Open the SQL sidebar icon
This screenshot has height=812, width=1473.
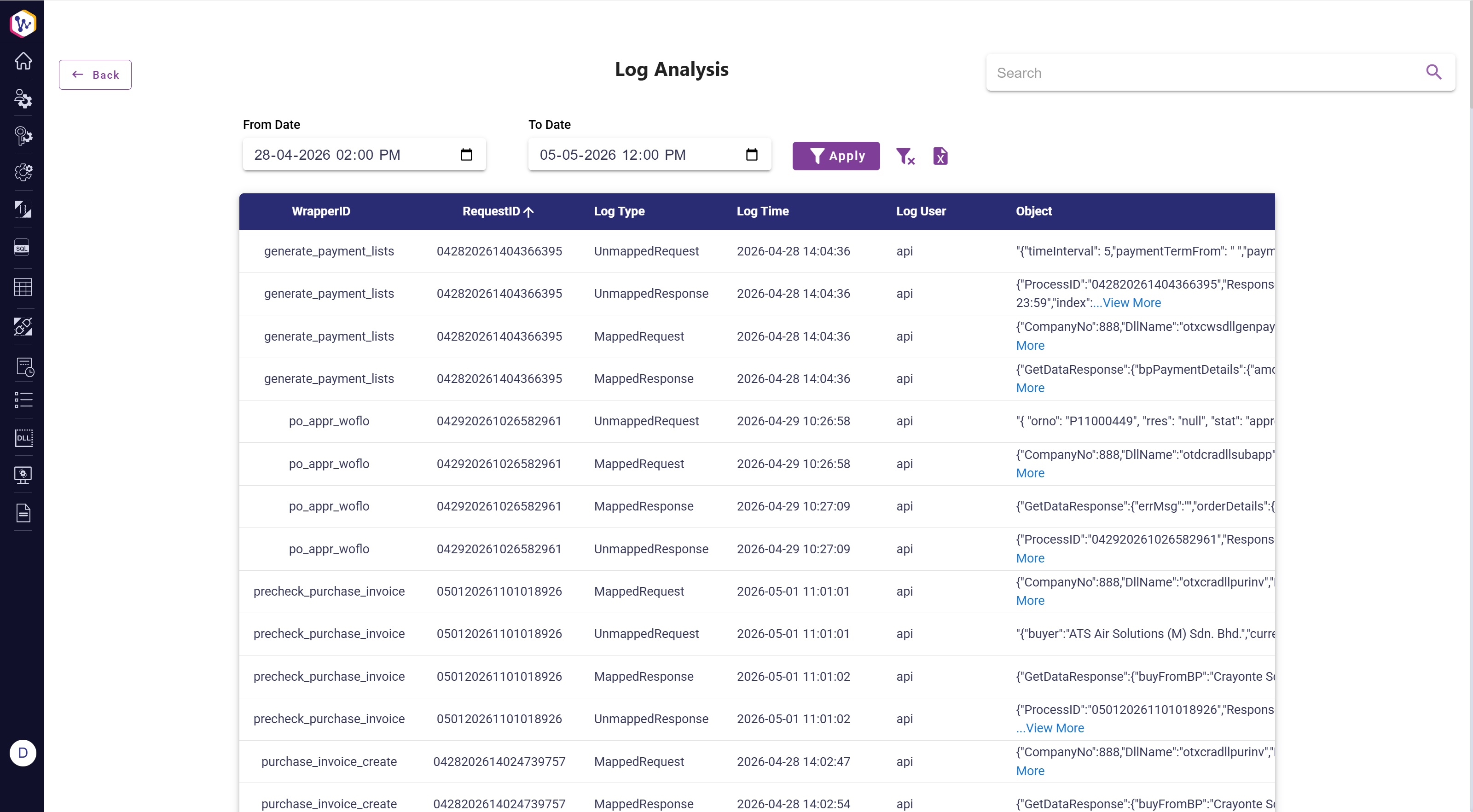coord(22,248)
